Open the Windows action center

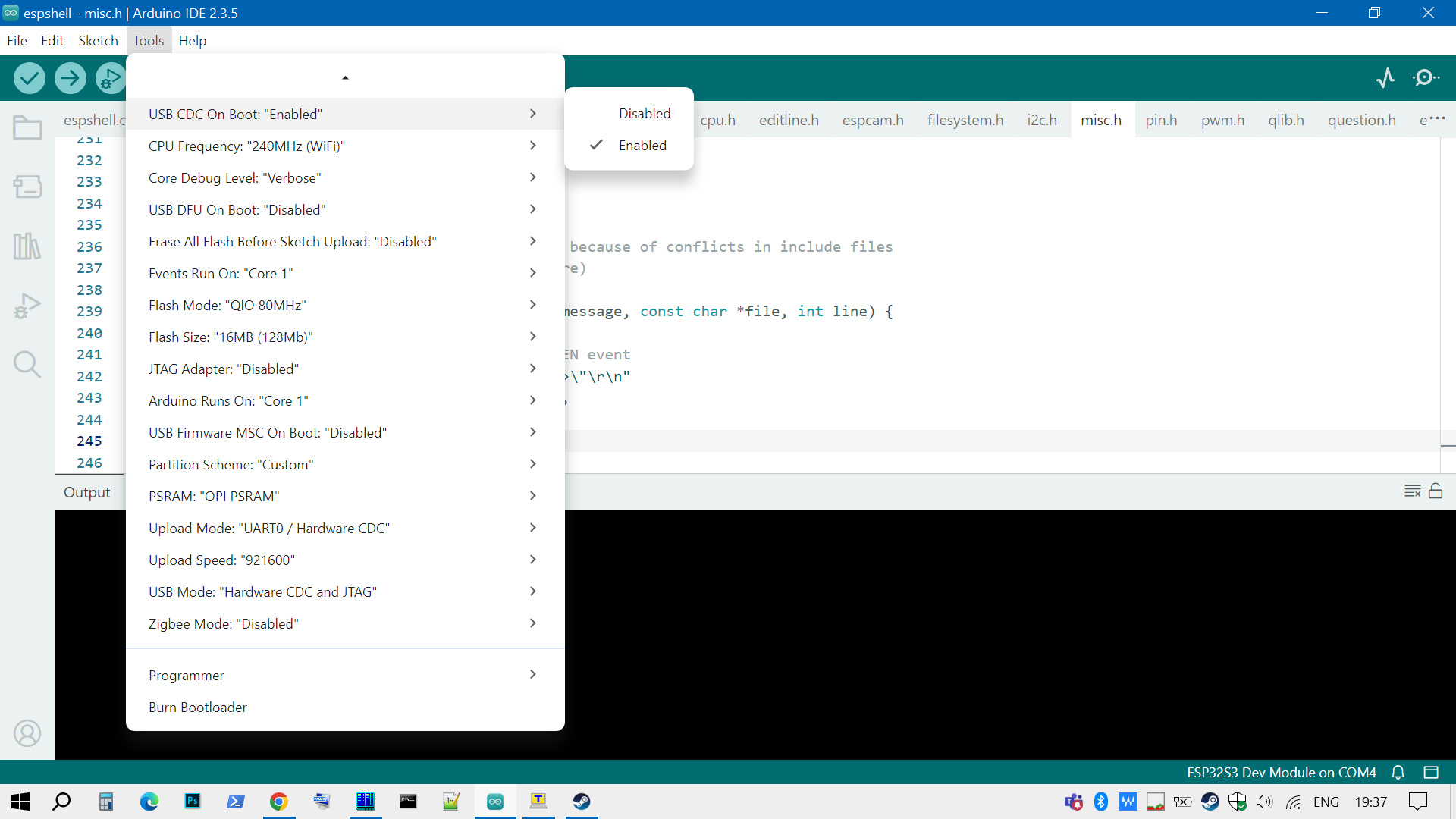coord(1417,802)
